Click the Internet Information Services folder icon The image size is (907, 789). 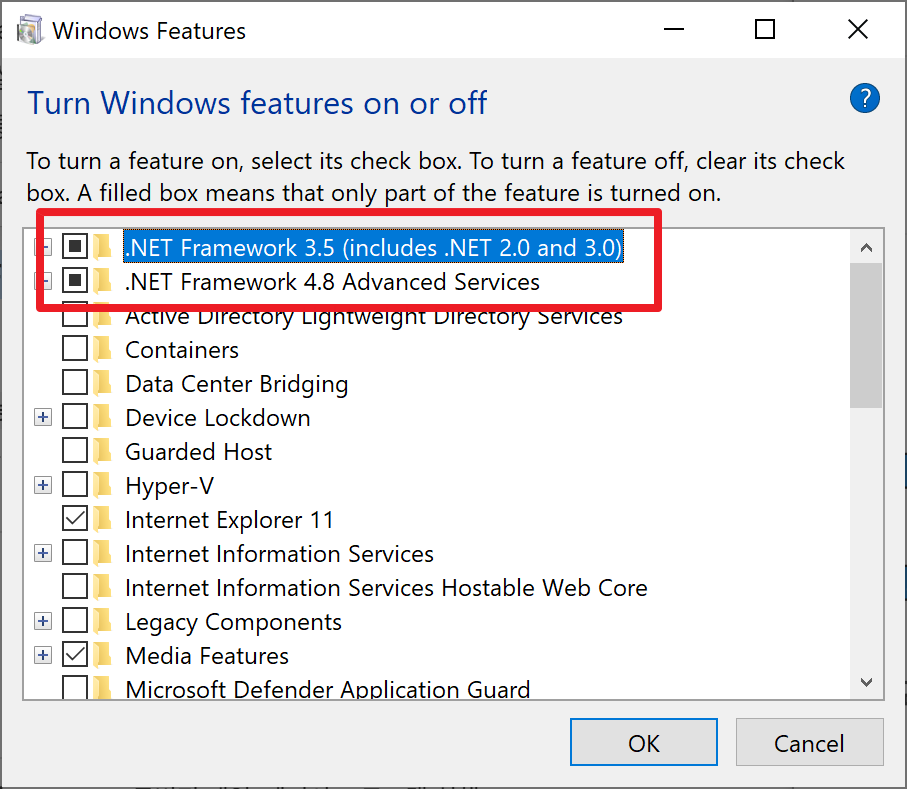click(104, 553)
